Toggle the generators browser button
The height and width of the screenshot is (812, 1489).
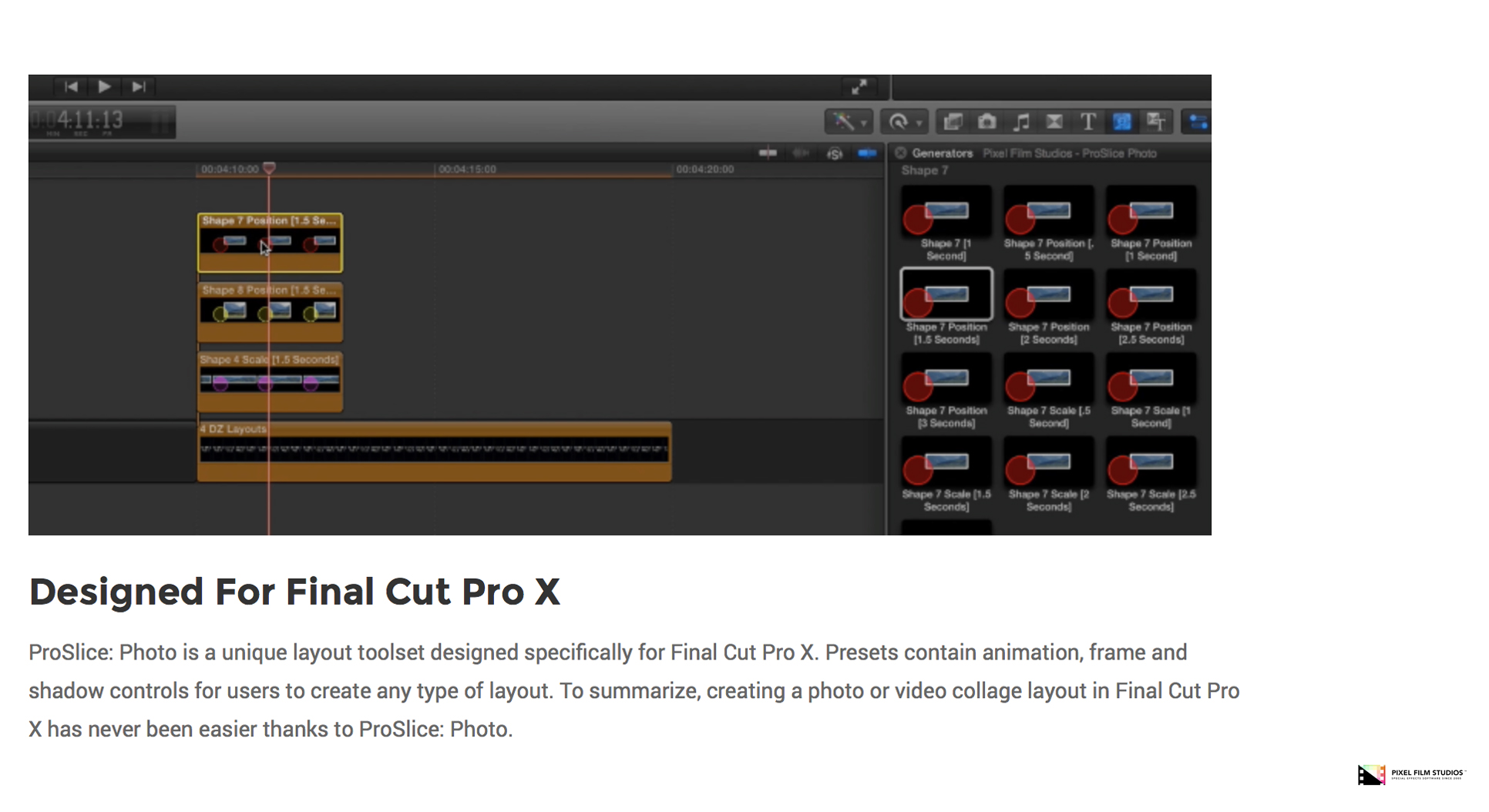click(x=1121, y=122)
